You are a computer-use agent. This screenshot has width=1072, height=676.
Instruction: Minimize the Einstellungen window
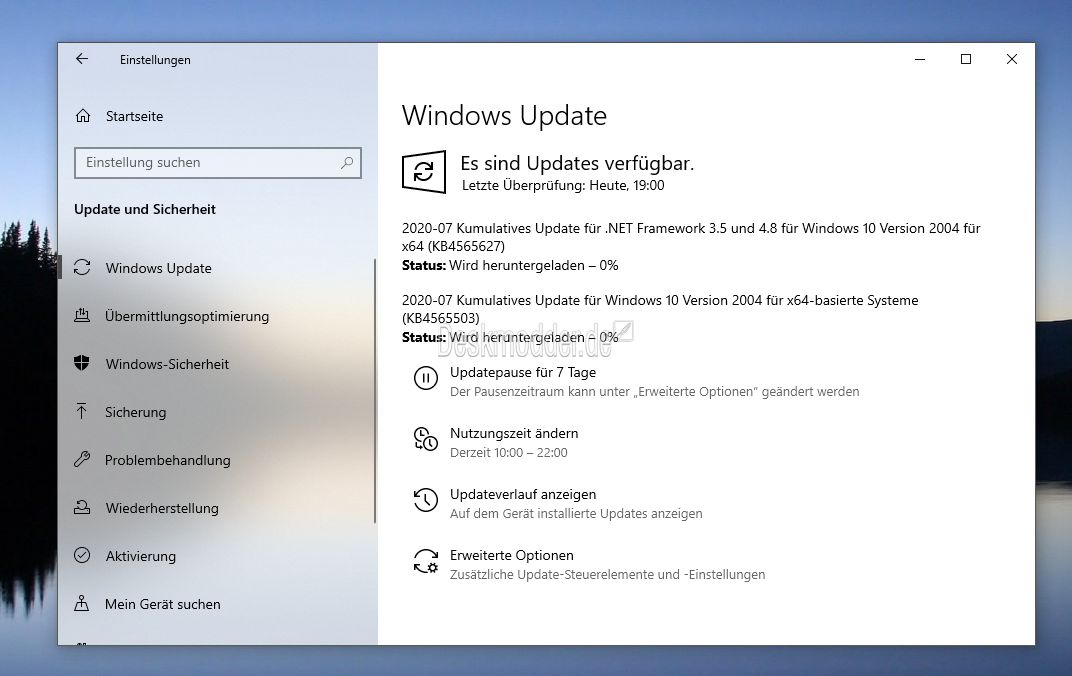point(920,59)
